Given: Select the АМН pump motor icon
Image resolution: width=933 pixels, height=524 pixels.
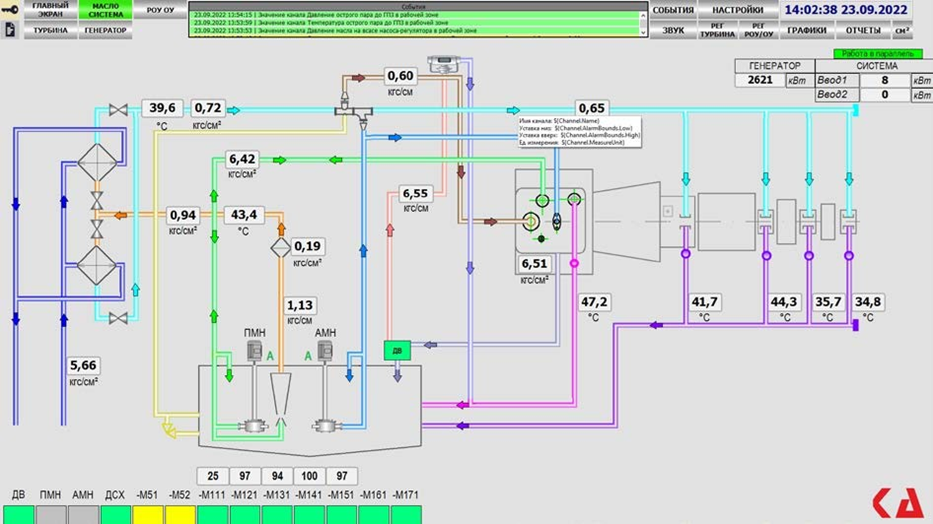Looking at the screenshot, I should pos(325,351).
